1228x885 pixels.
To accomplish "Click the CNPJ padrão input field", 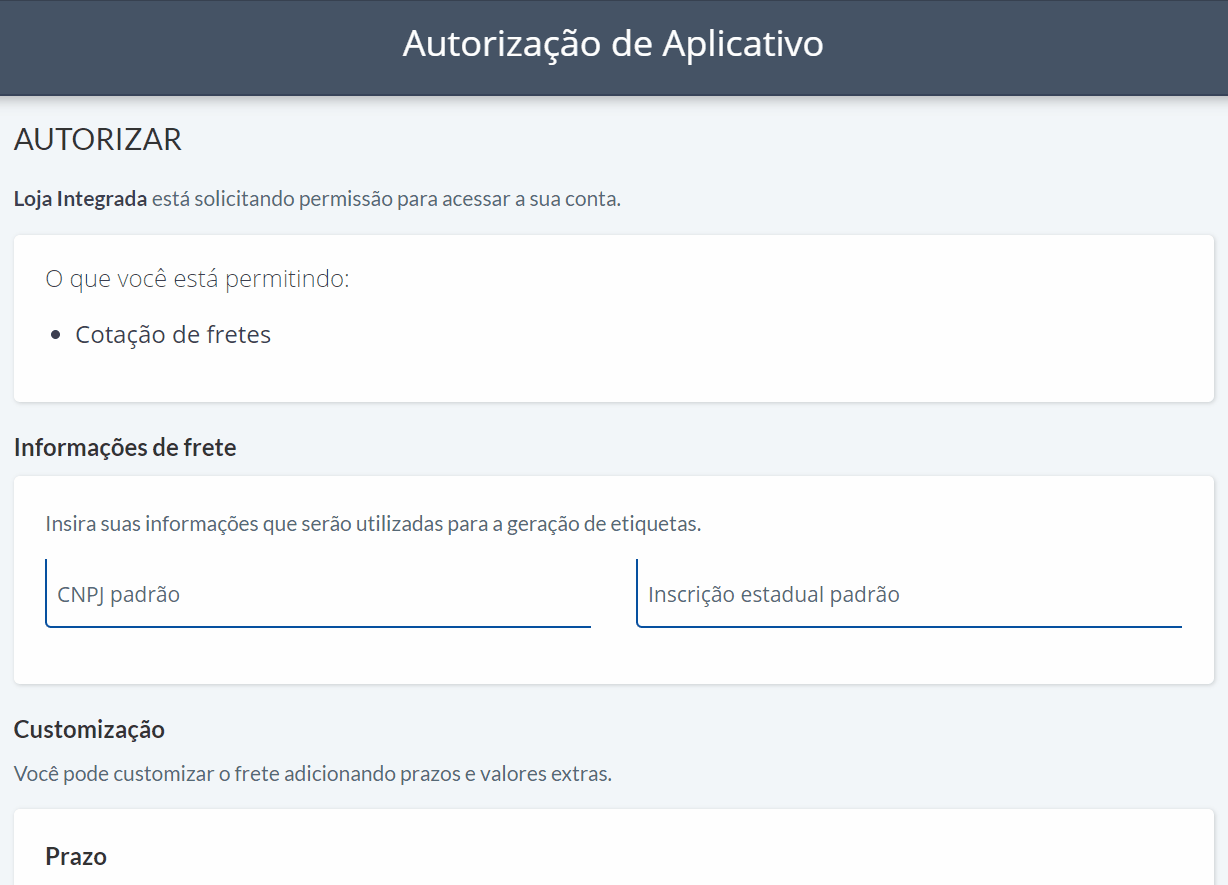I will click(318, 594).
